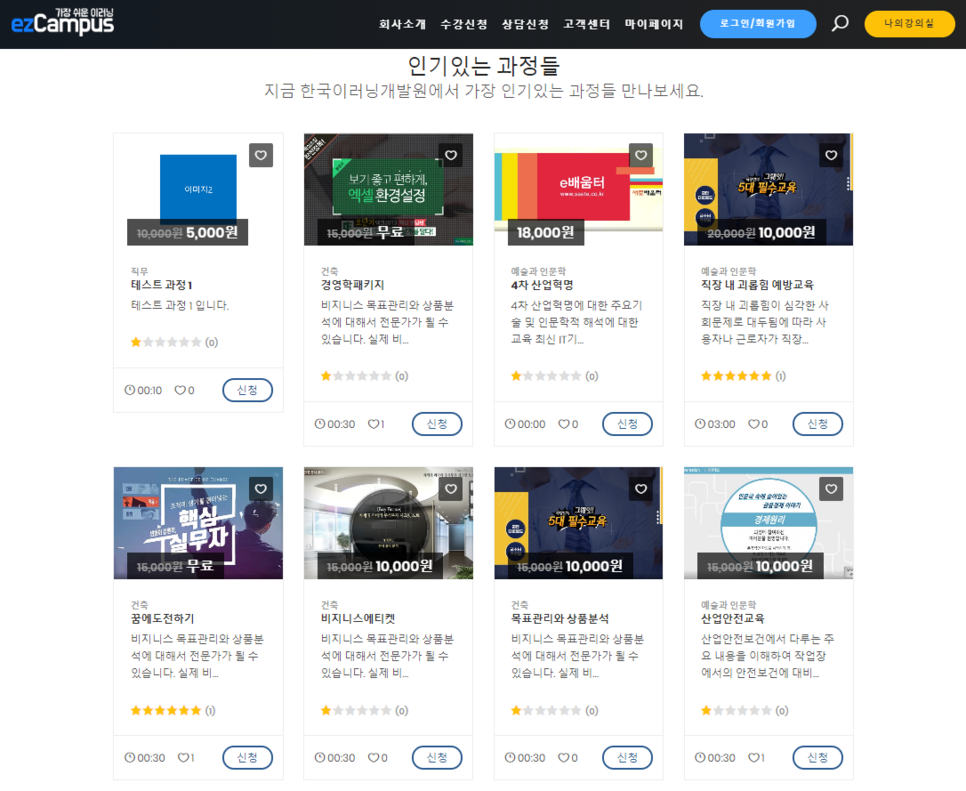Viewport: 966px width, 791px height.
Task: Click the like count heart of 비지니스에티켓
Action: pyautogui.click(x=373, y=758)
